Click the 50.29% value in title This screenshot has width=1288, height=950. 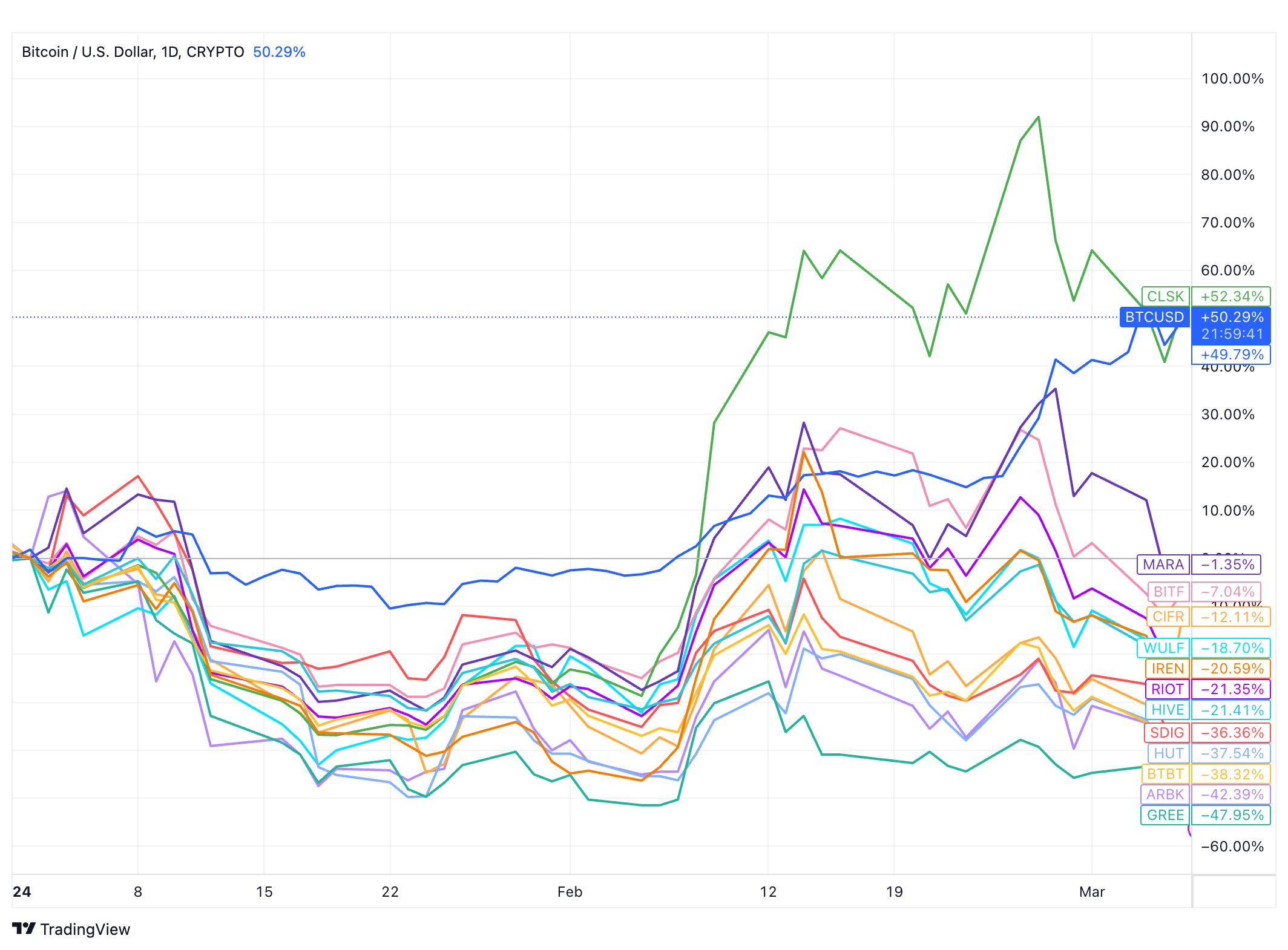[x=279, y=52]
